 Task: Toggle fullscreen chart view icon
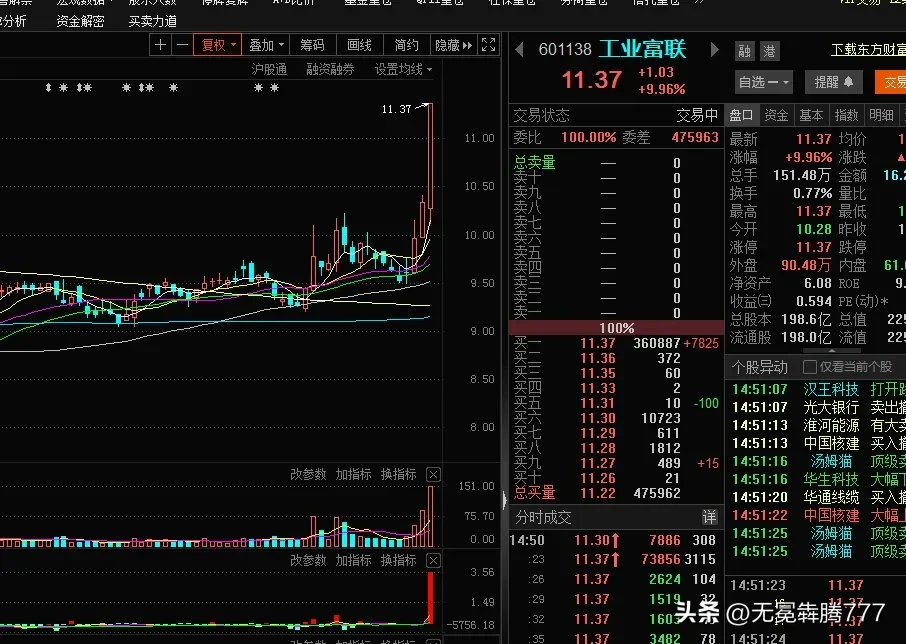(488, 45)
